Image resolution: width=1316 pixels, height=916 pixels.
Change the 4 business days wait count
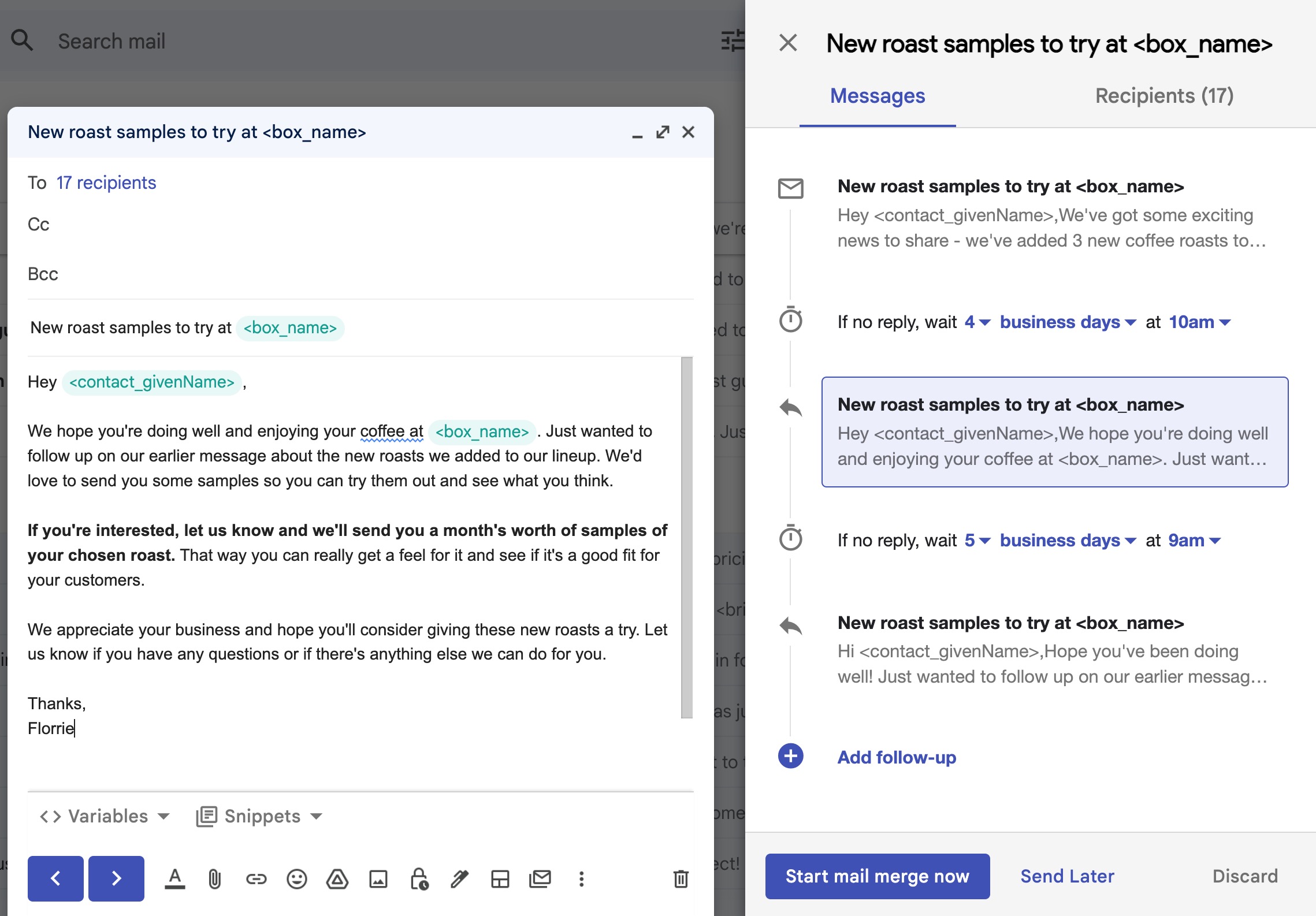click(977, 322)
